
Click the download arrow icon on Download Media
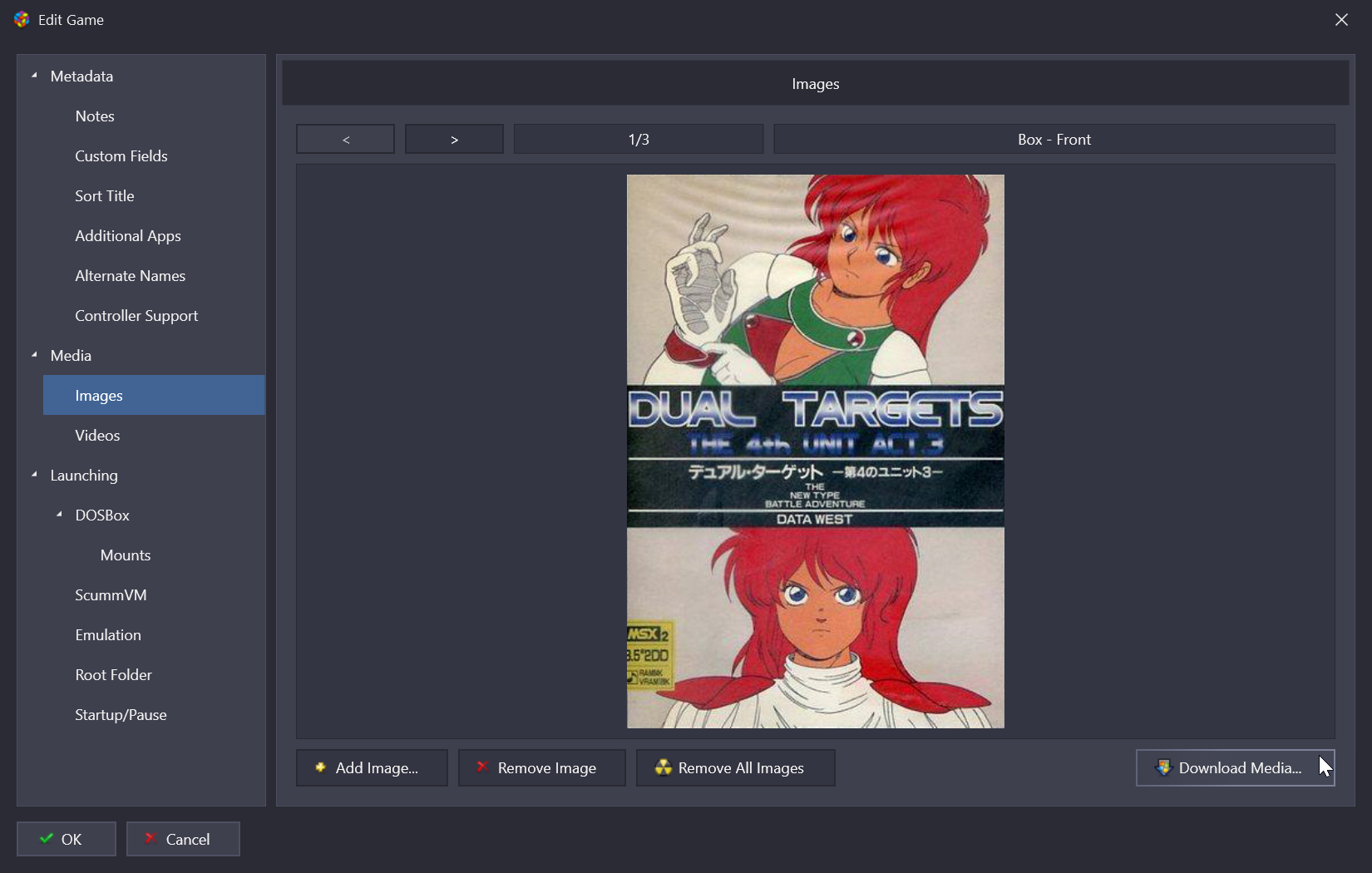[1163, 767]
